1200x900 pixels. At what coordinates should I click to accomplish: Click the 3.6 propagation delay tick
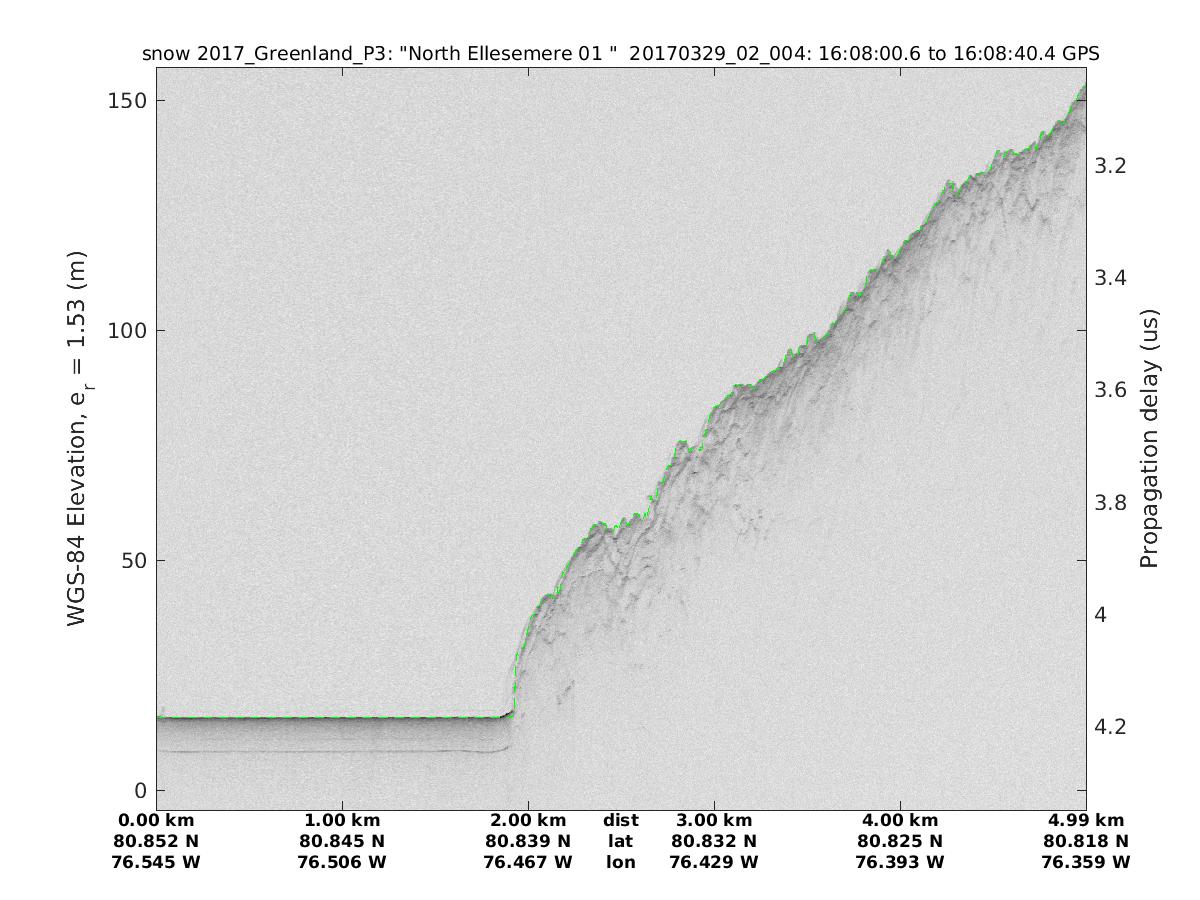(x=1109, y=390)
